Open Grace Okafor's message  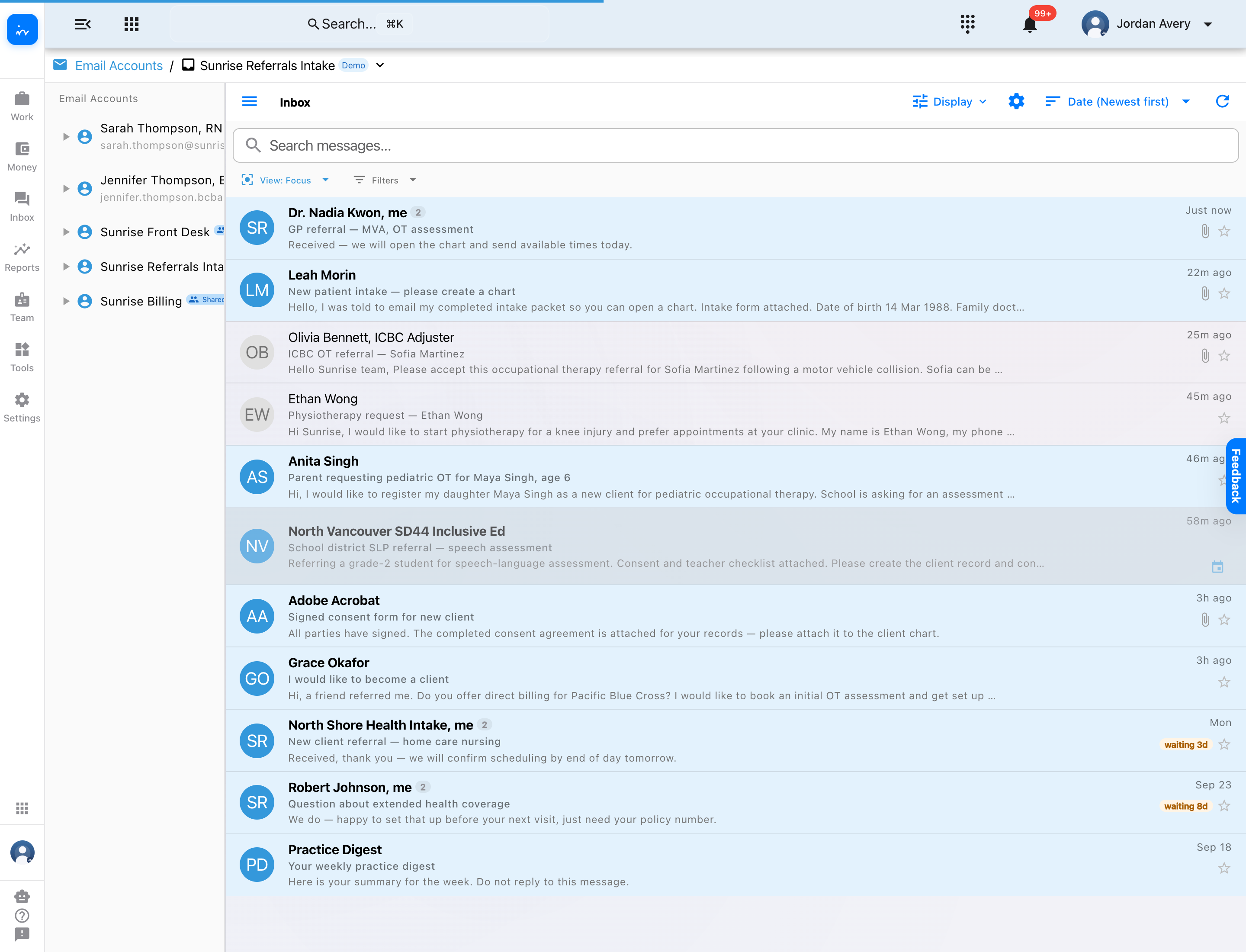(x=735, y=679)
